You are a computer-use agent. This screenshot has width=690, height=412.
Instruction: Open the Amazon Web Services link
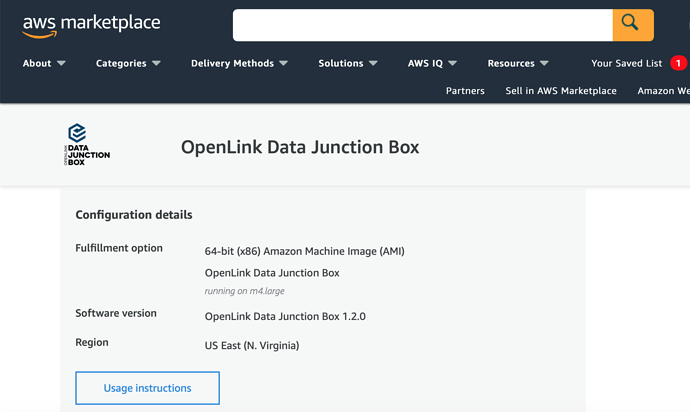coord(664,91)
